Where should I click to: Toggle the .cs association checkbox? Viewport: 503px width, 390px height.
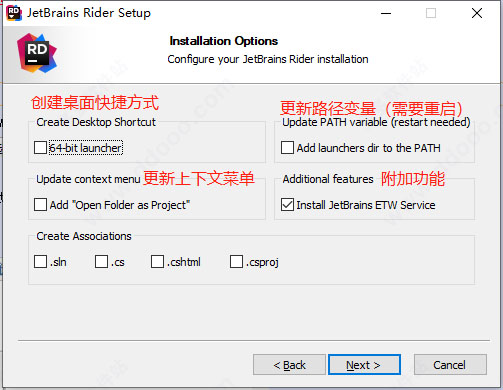[101, 262]
